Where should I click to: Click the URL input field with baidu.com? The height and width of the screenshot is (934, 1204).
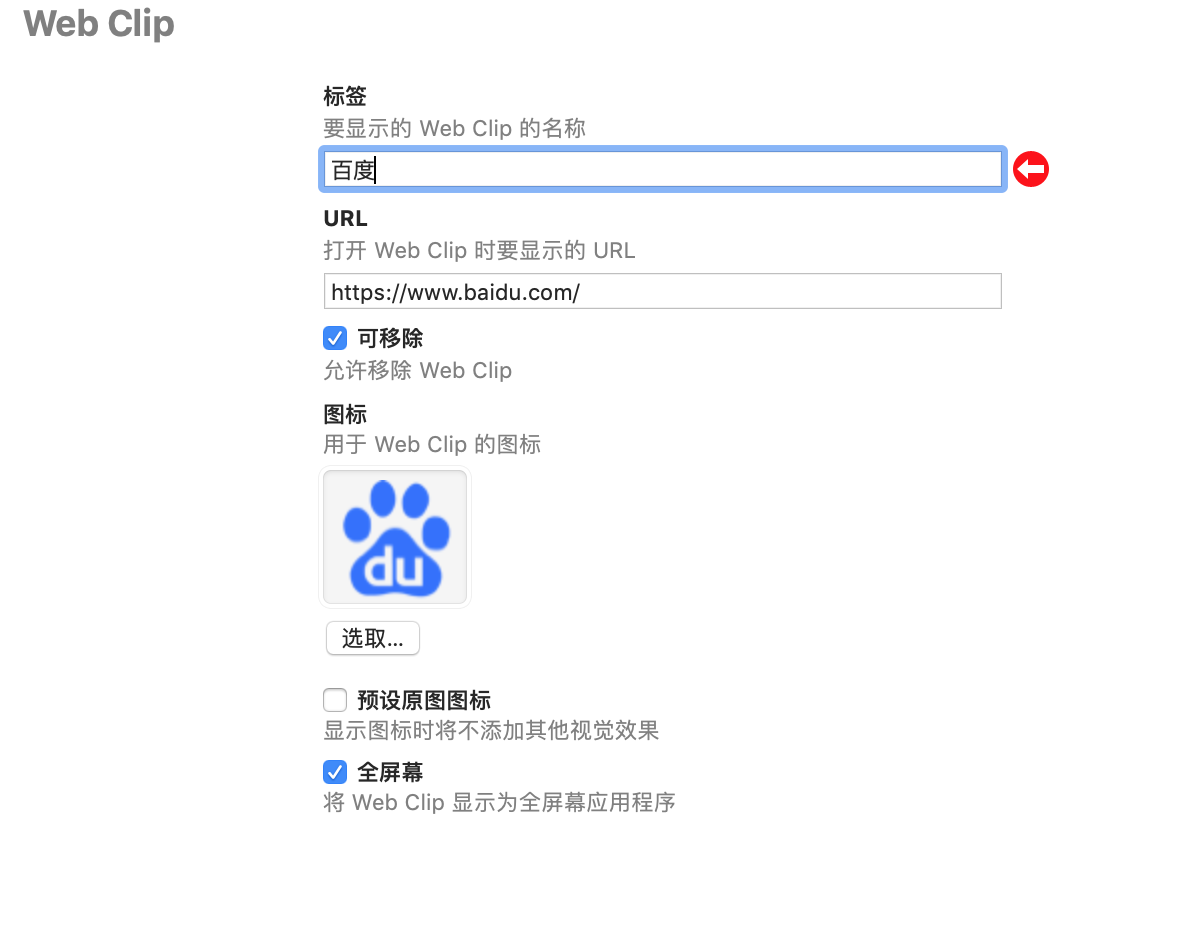[662, 291]
